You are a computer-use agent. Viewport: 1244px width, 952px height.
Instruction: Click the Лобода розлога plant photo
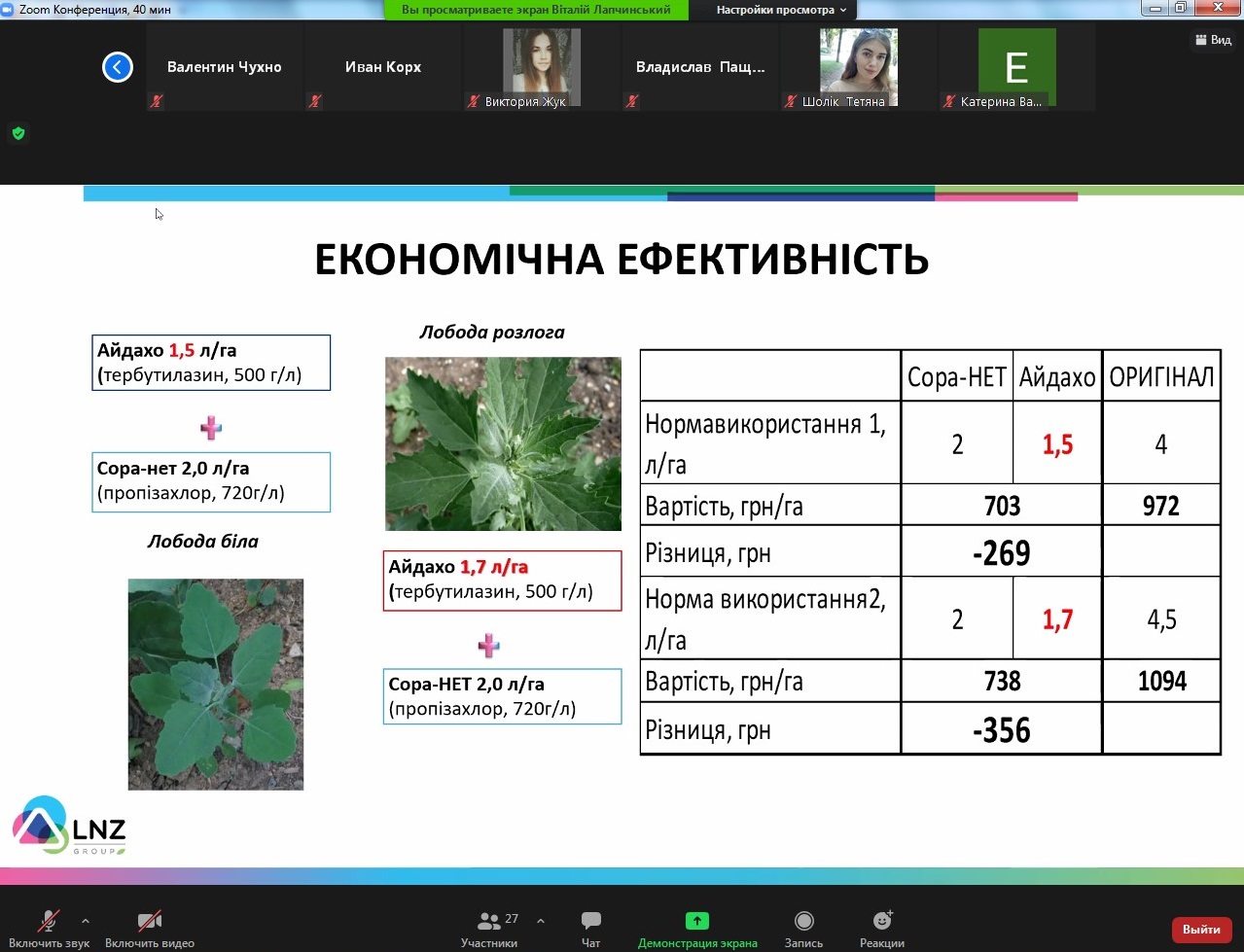coord(503,443)
